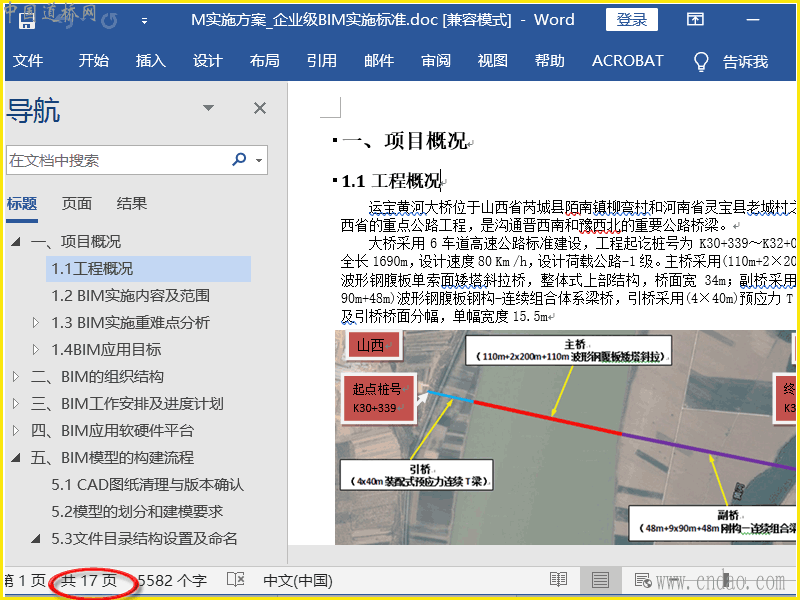Go to heading 五、BIM模型的构建流程
The width and height of the screenshot is (800, 600).
coord(112,458)
